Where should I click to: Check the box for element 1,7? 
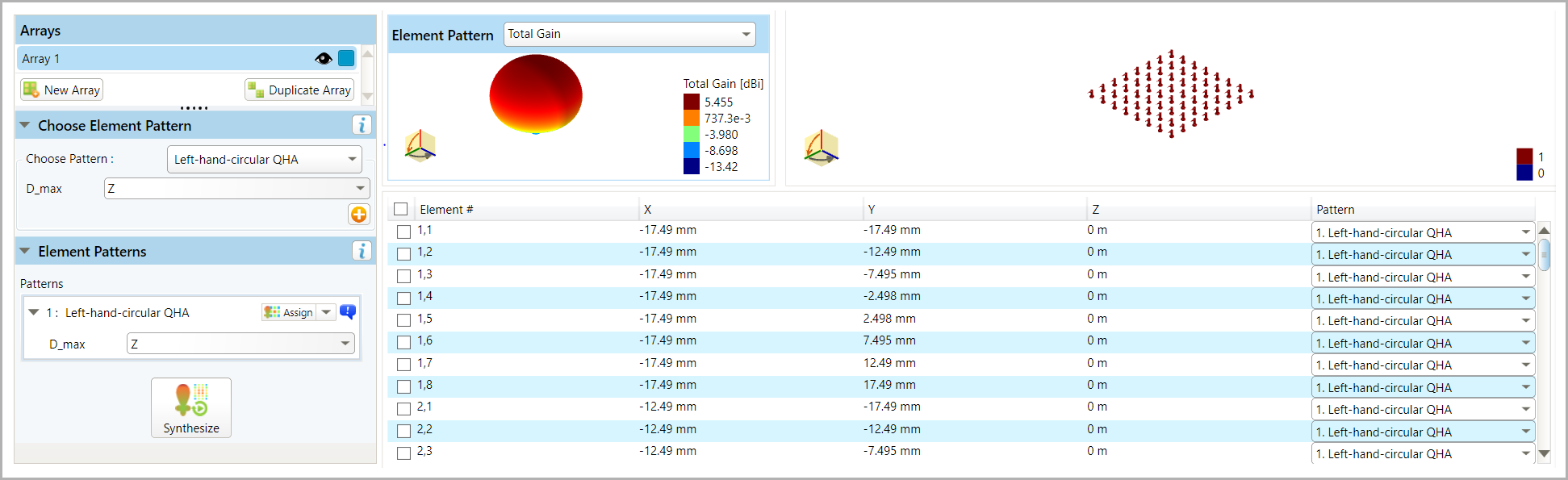coord(404,365)
